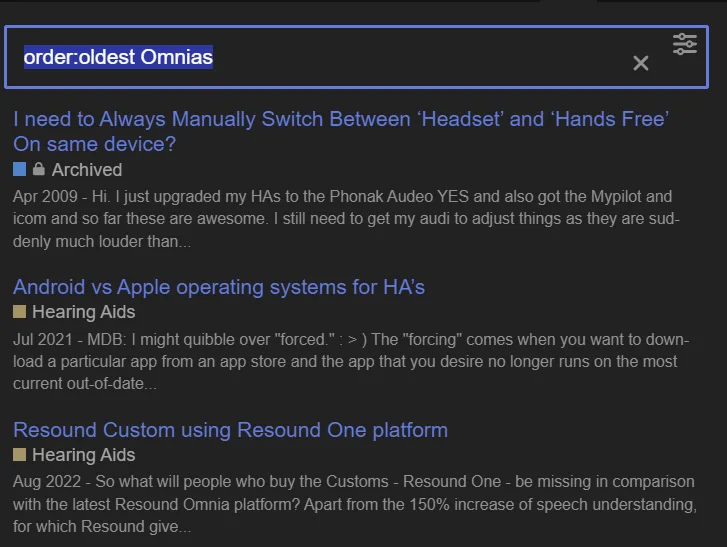The height and width of the screenshot is (547, 727).
Task: Click 'current out-of-date...' excerpt ending
Action: click(x=85, y=384)
